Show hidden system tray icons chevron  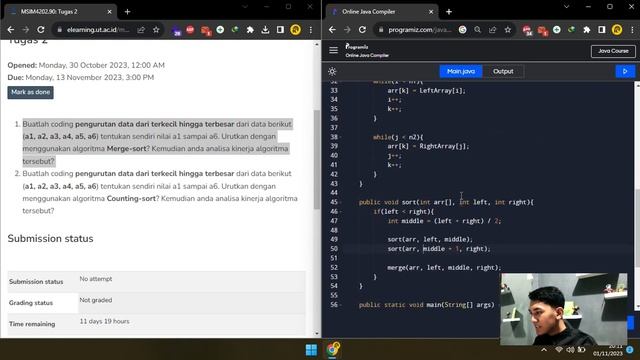(544, 350)
